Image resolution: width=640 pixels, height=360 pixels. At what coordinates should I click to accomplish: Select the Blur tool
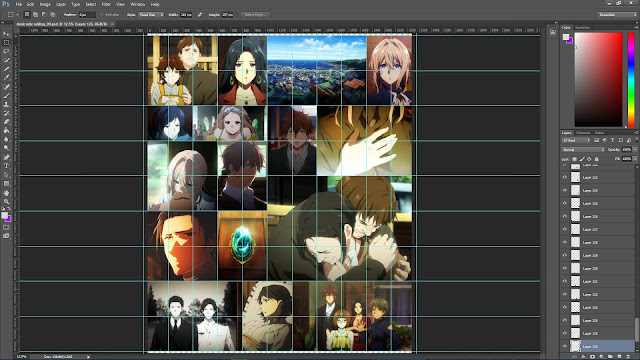coord(6,139)
